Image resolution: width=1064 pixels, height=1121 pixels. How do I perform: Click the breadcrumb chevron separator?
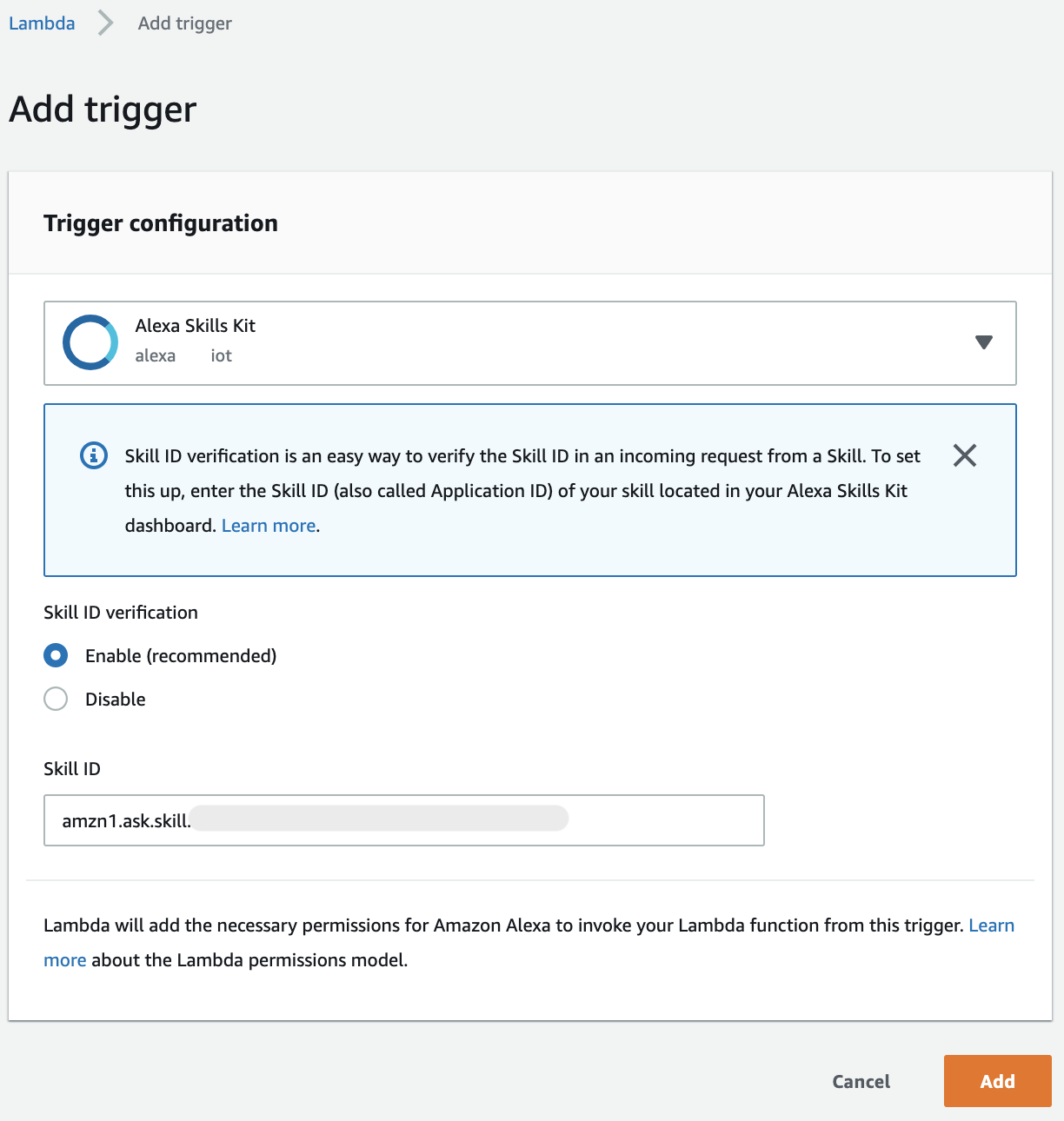pos(106,23)
